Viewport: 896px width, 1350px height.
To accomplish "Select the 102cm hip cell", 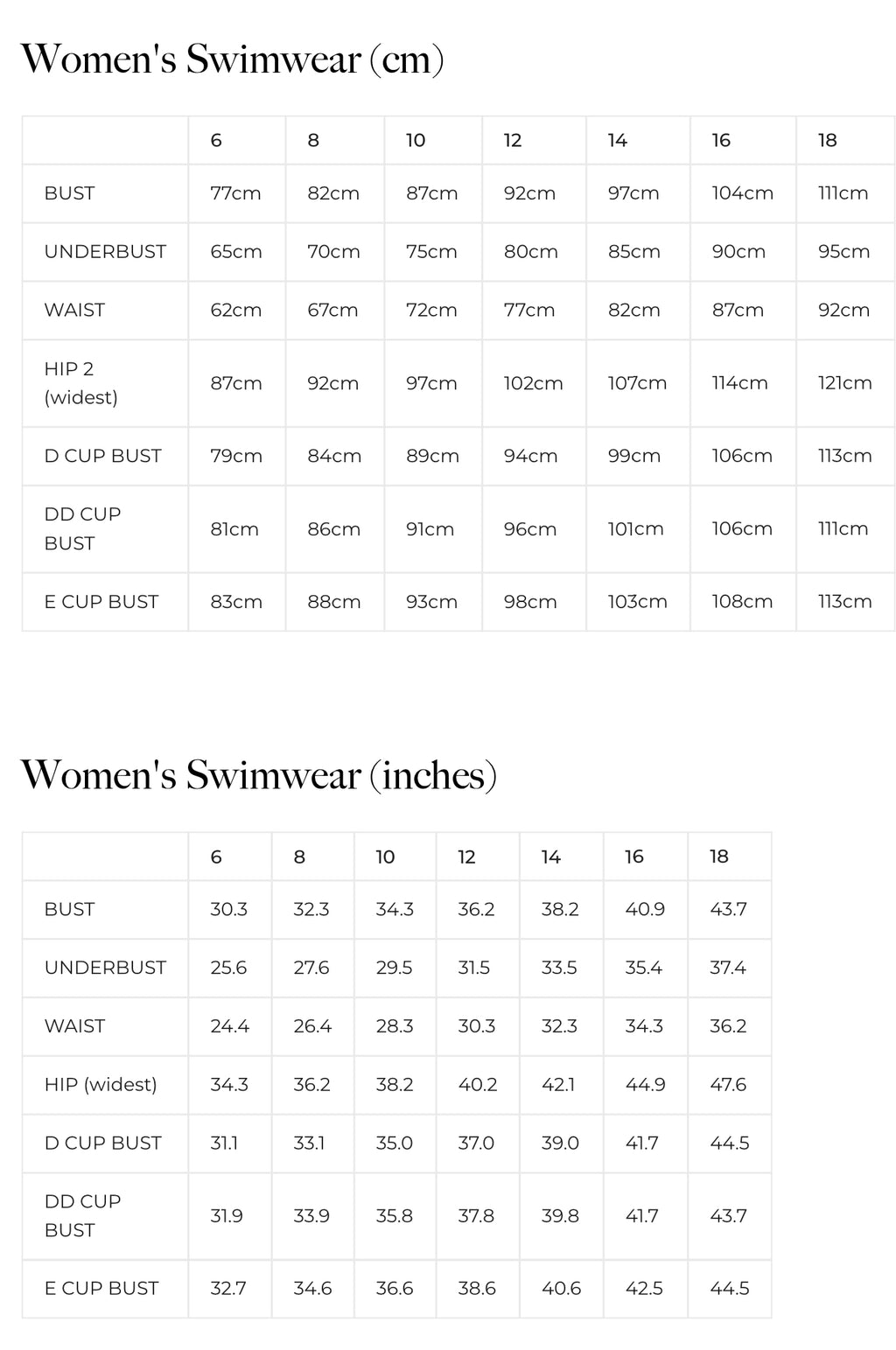I will (x=533, y=383).
